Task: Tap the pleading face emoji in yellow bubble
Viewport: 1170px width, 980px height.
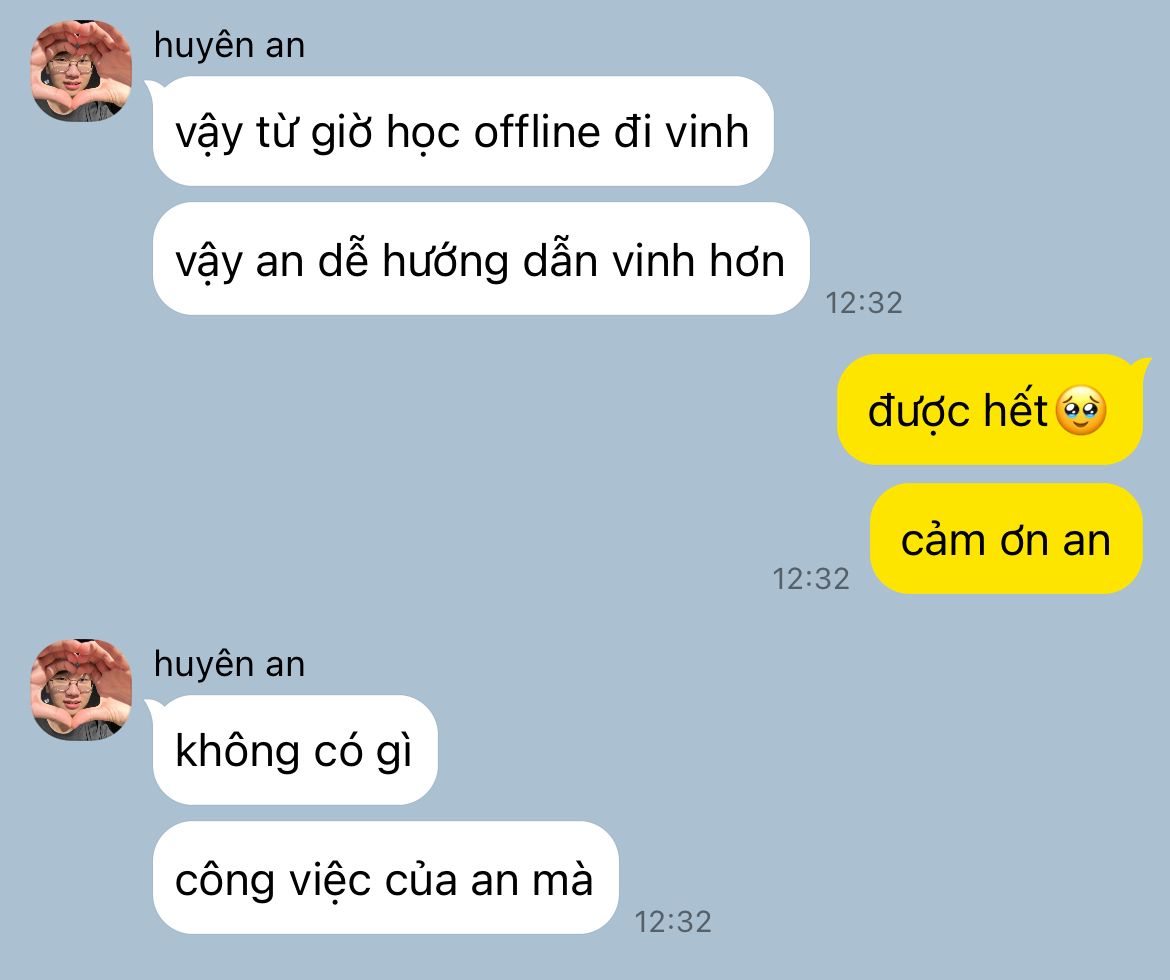Action: [1082, 411]
